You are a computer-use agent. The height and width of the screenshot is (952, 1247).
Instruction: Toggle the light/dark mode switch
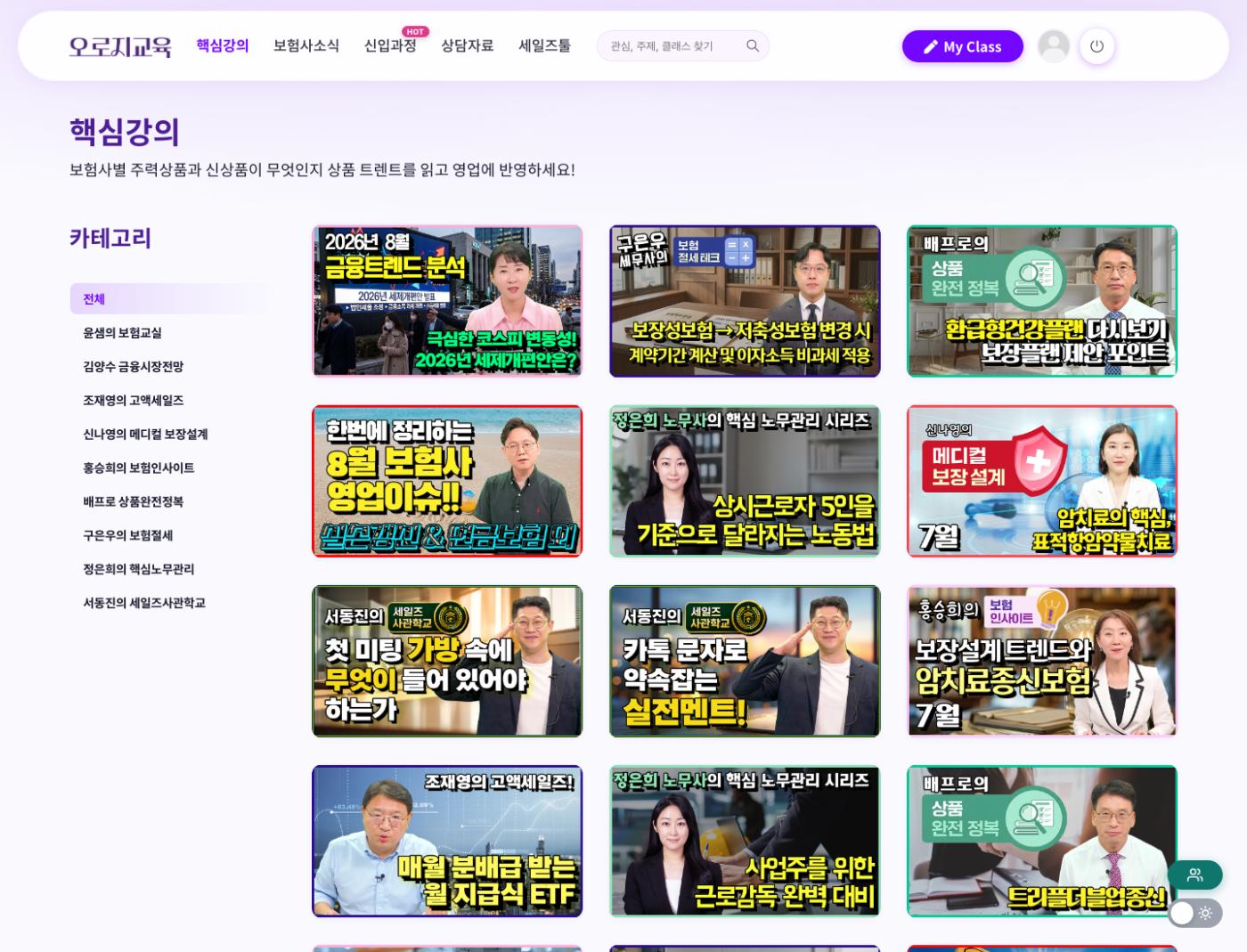(x=1194, y=913)
